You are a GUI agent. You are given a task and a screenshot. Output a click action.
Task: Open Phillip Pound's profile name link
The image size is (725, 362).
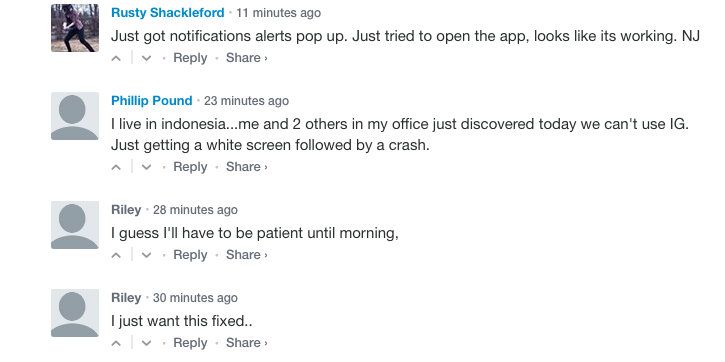click(152, 101)
